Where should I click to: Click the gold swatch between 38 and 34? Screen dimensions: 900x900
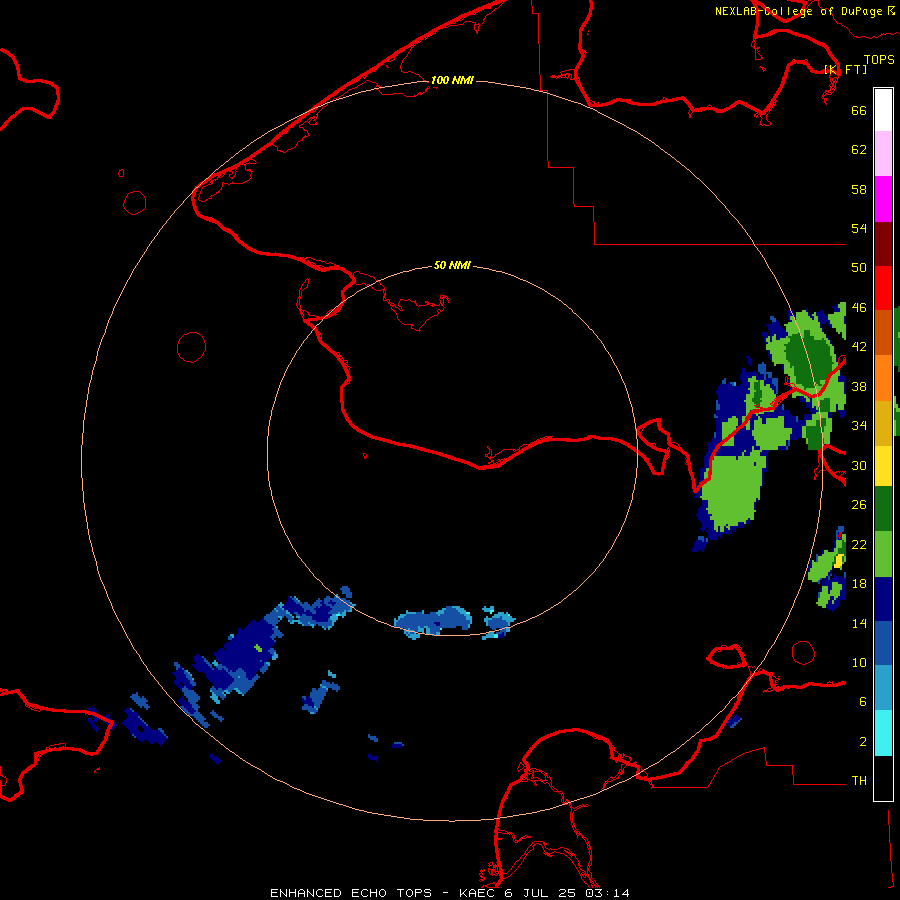pyautogui.click(x=883, y=422)
